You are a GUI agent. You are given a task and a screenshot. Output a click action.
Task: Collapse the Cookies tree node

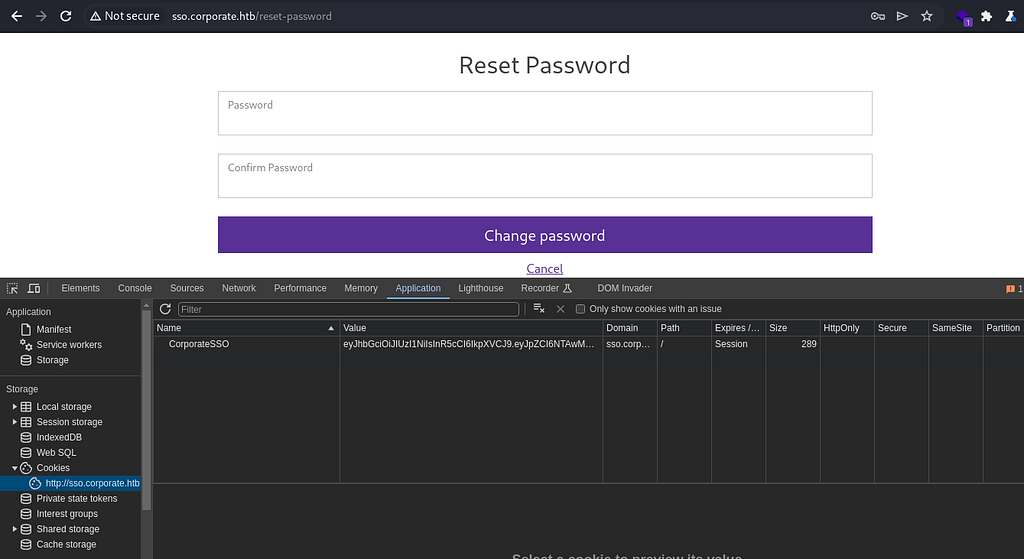tap(14, 468)
